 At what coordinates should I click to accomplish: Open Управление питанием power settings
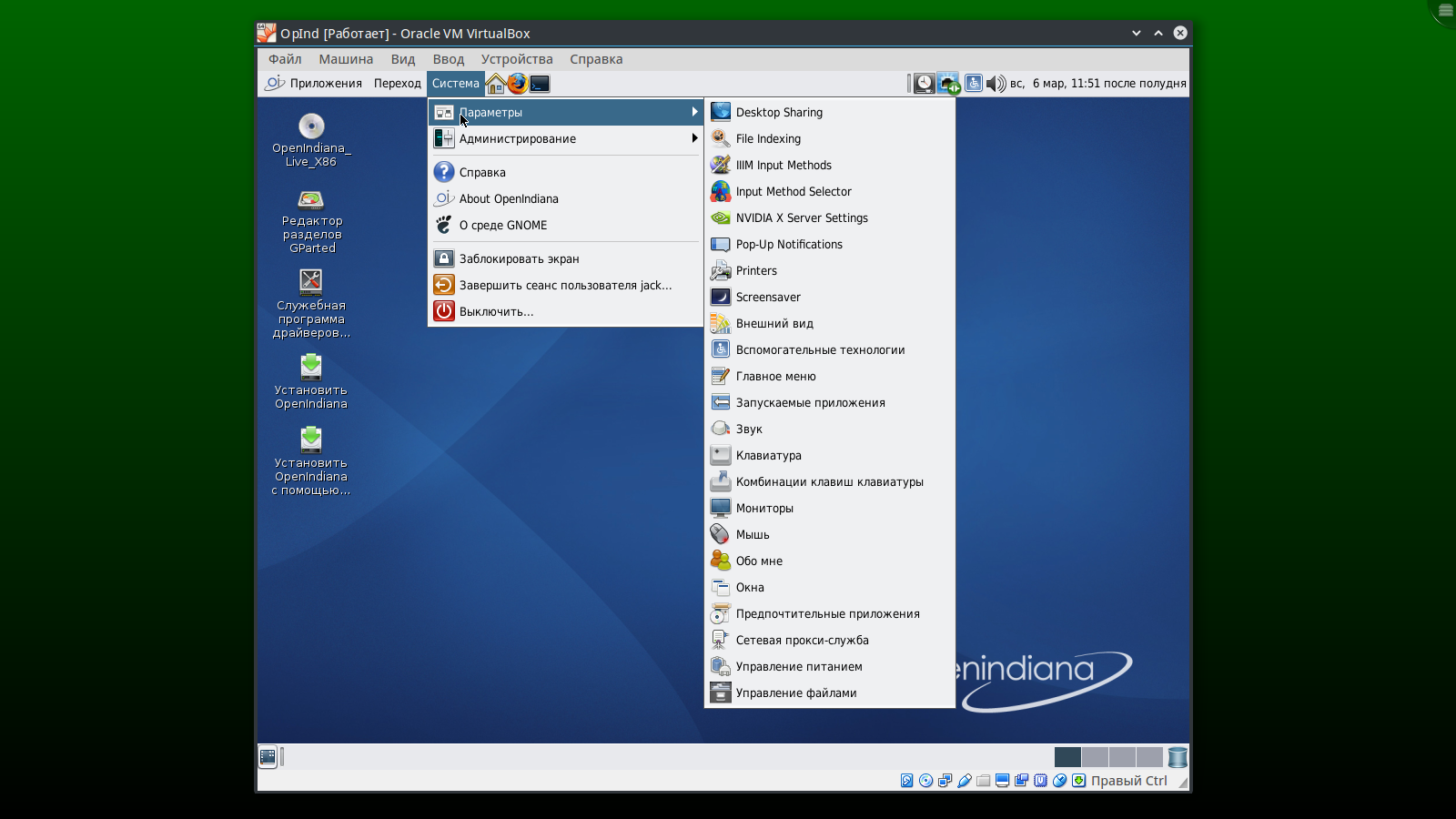click(x=830, y=666)
